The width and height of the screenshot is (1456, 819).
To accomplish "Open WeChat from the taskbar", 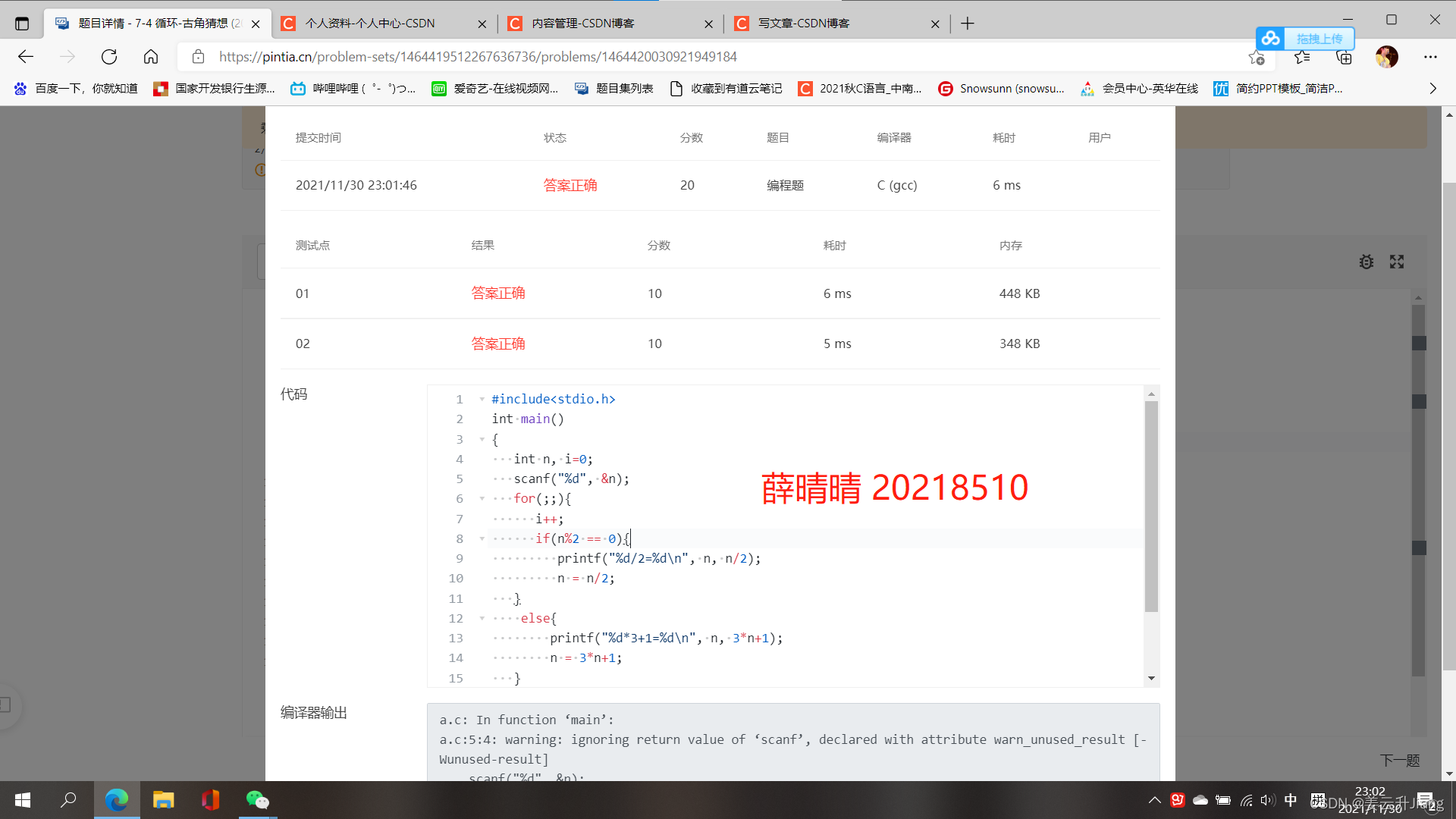I will (257, 800).
